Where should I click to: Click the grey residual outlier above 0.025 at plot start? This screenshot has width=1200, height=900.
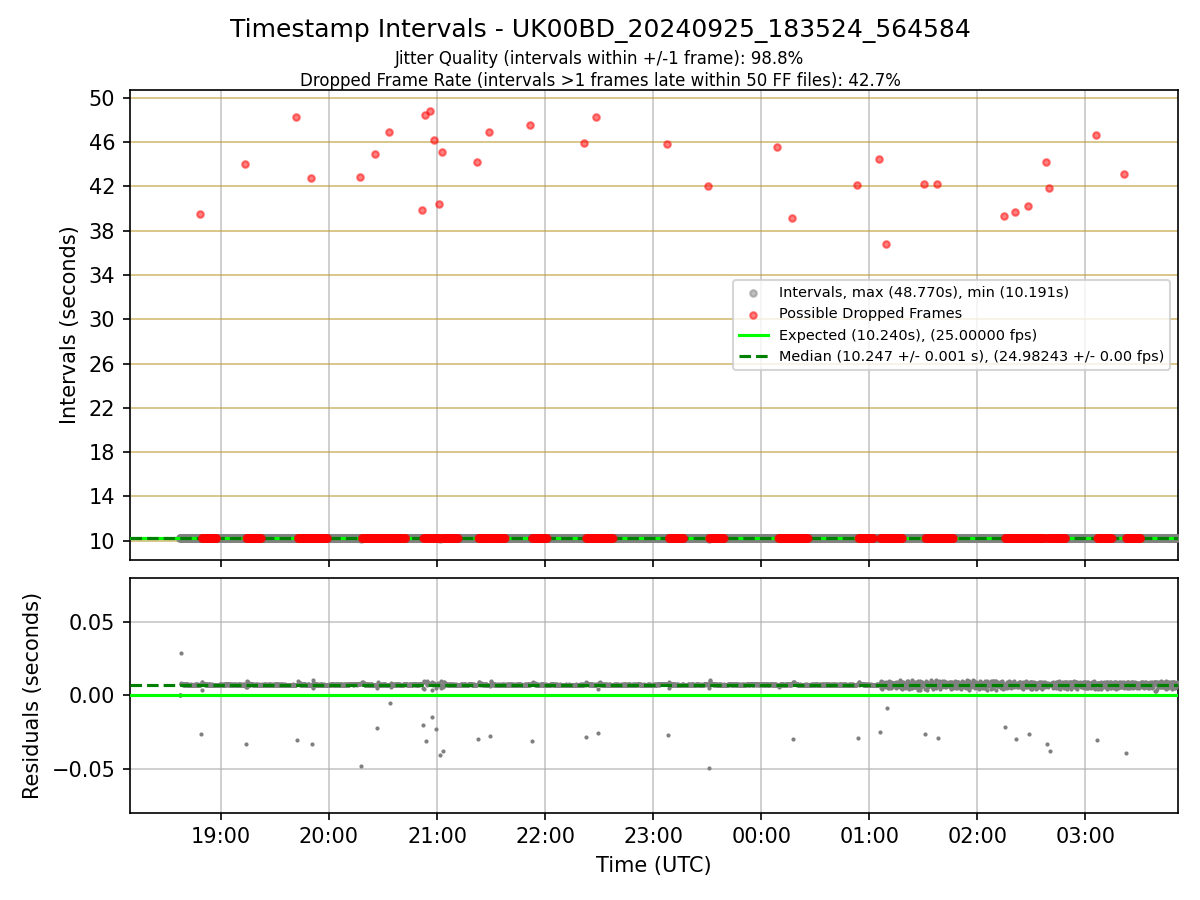point(181,653)
